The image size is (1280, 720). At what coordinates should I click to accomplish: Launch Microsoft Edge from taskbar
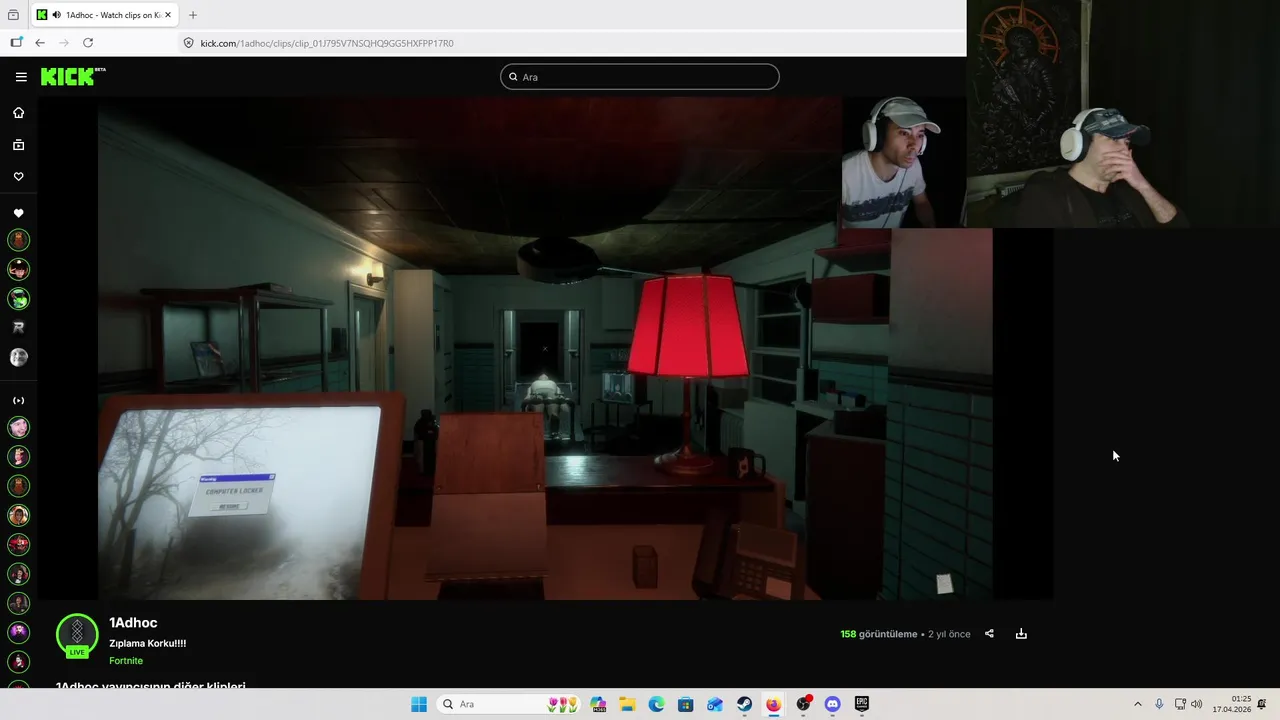coord(656,704)
